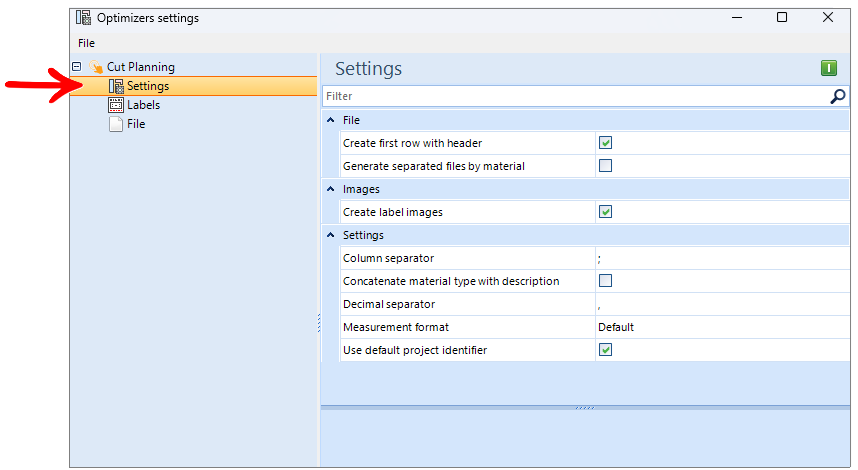Select Use default project identifier label
The height and width of the screenshot is (470, 858).
click(415, 350)
